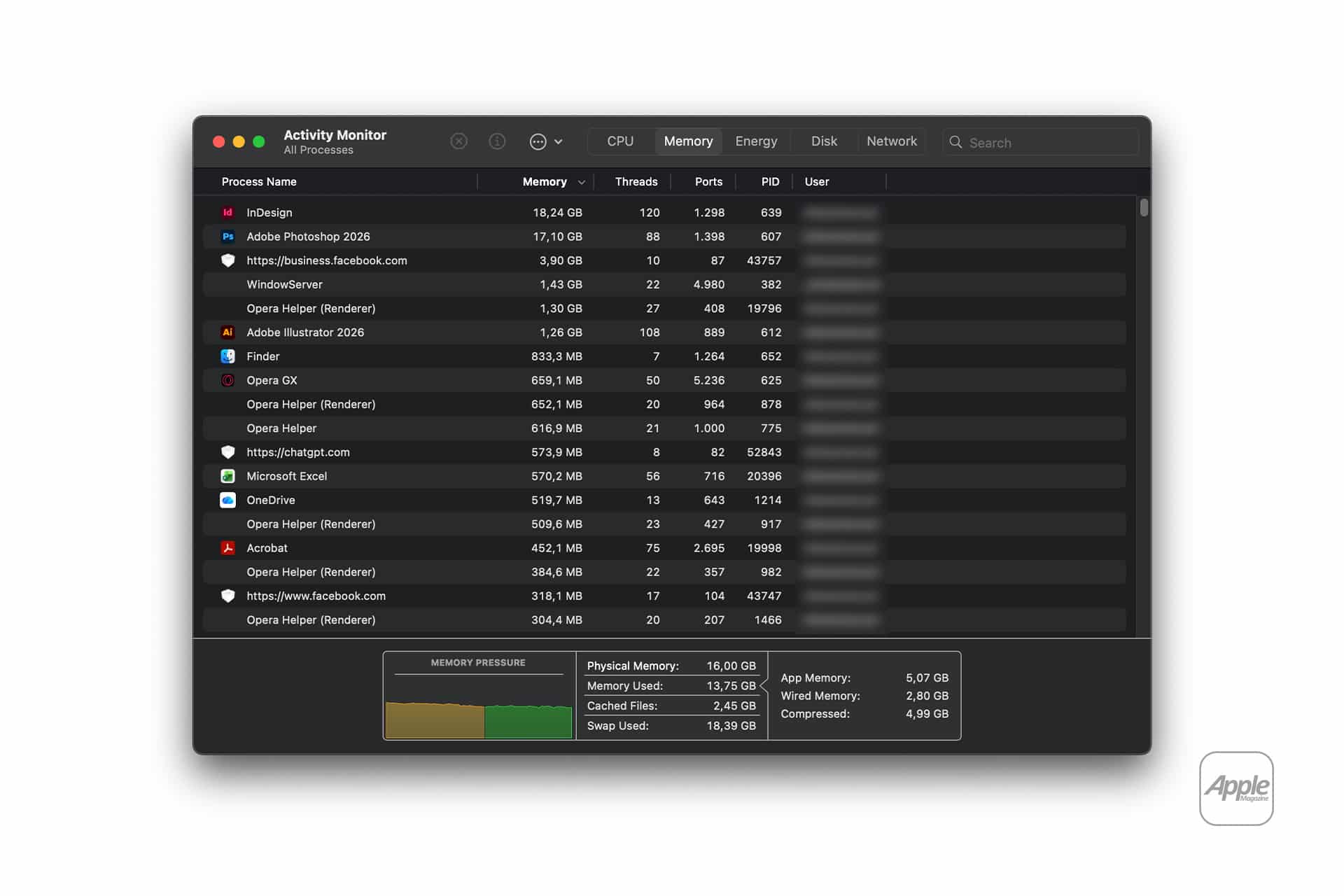Click the search magnifier icon
The image size is (1344, 896).
click(x=955, y=142)
